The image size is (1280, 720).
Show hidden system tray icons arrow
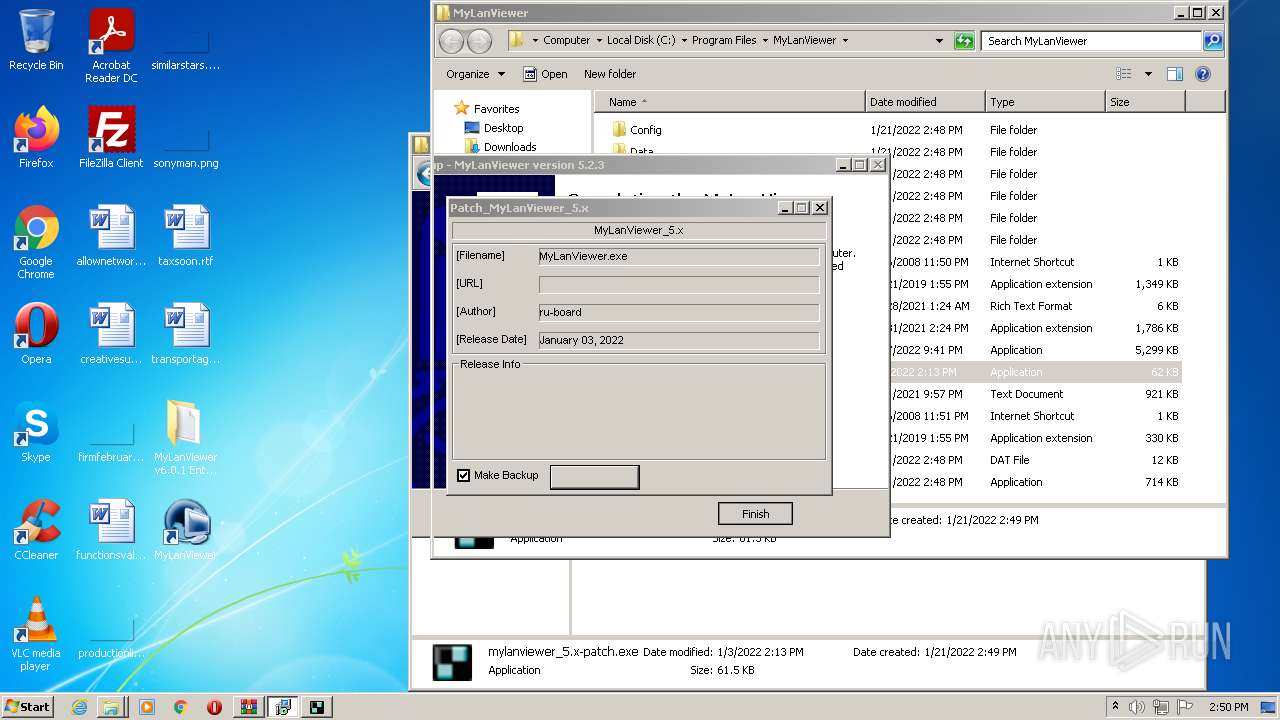click(x=1115, y=706)
